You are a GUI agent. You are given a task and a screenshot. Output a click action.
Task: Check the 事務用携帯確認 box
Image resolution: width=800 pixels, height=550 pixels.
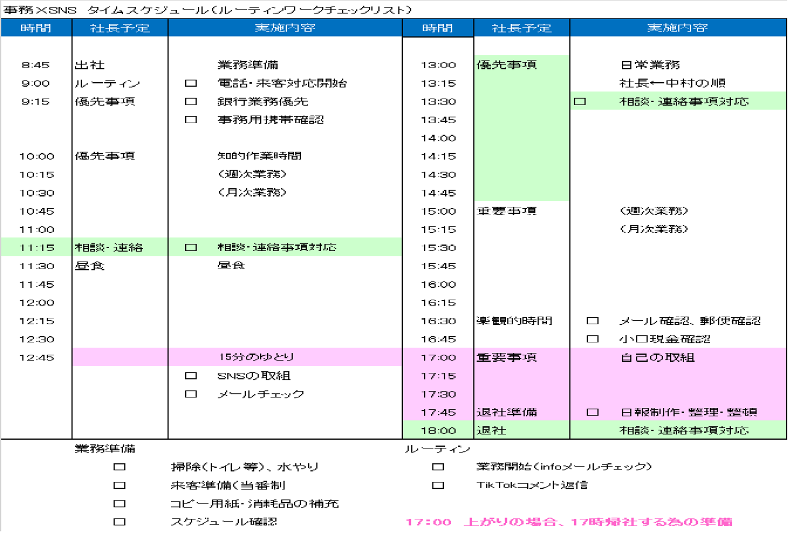191,120
